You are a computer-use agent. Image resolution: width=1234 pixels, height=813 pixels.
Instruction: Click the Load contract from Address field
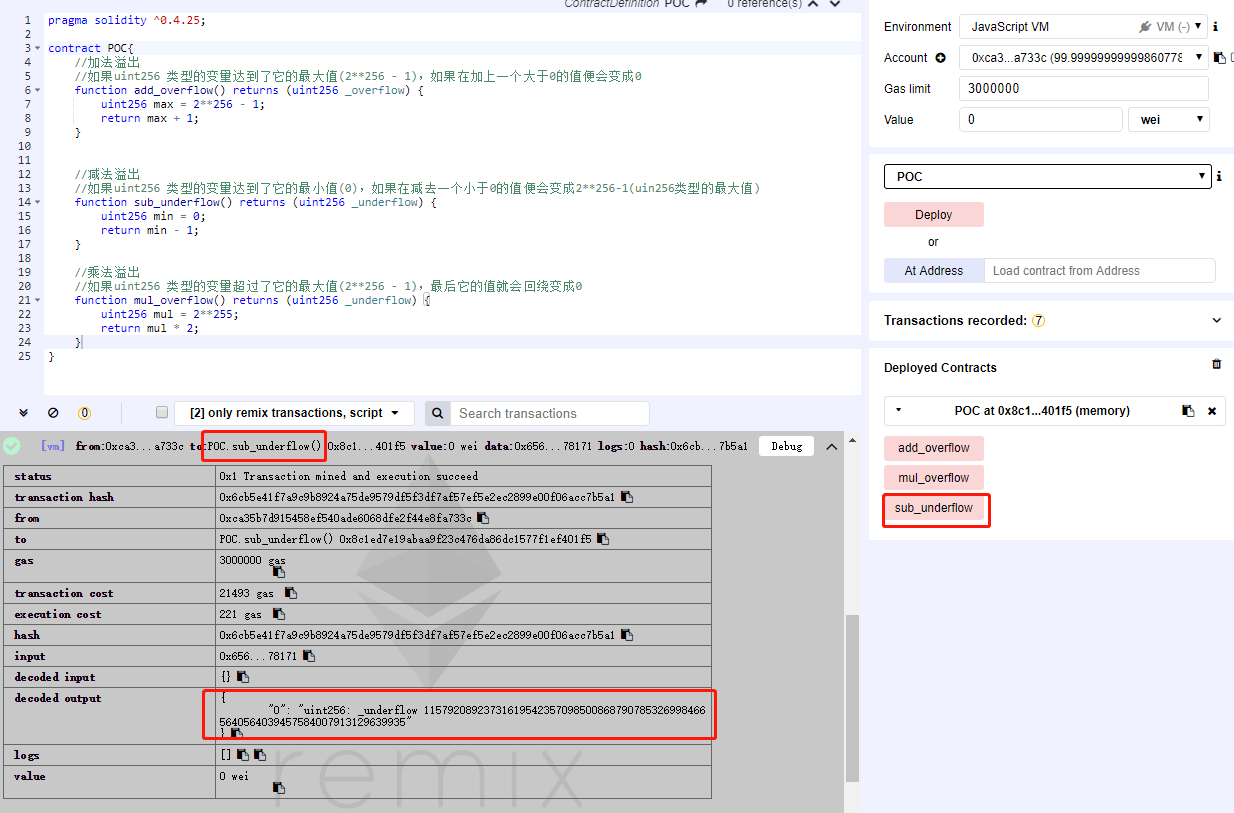[1100, 270]
